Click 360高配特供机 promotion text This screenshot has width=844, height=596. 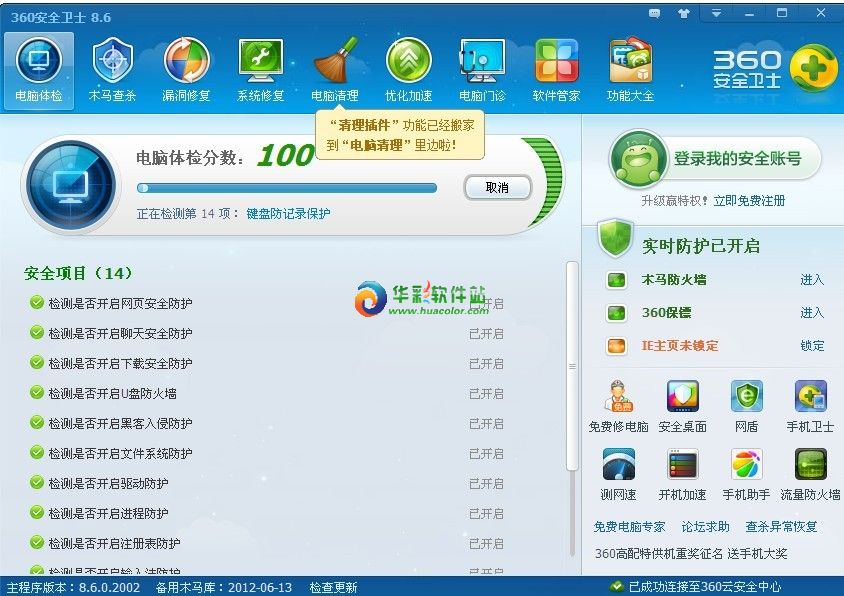[x=691, y=553]
